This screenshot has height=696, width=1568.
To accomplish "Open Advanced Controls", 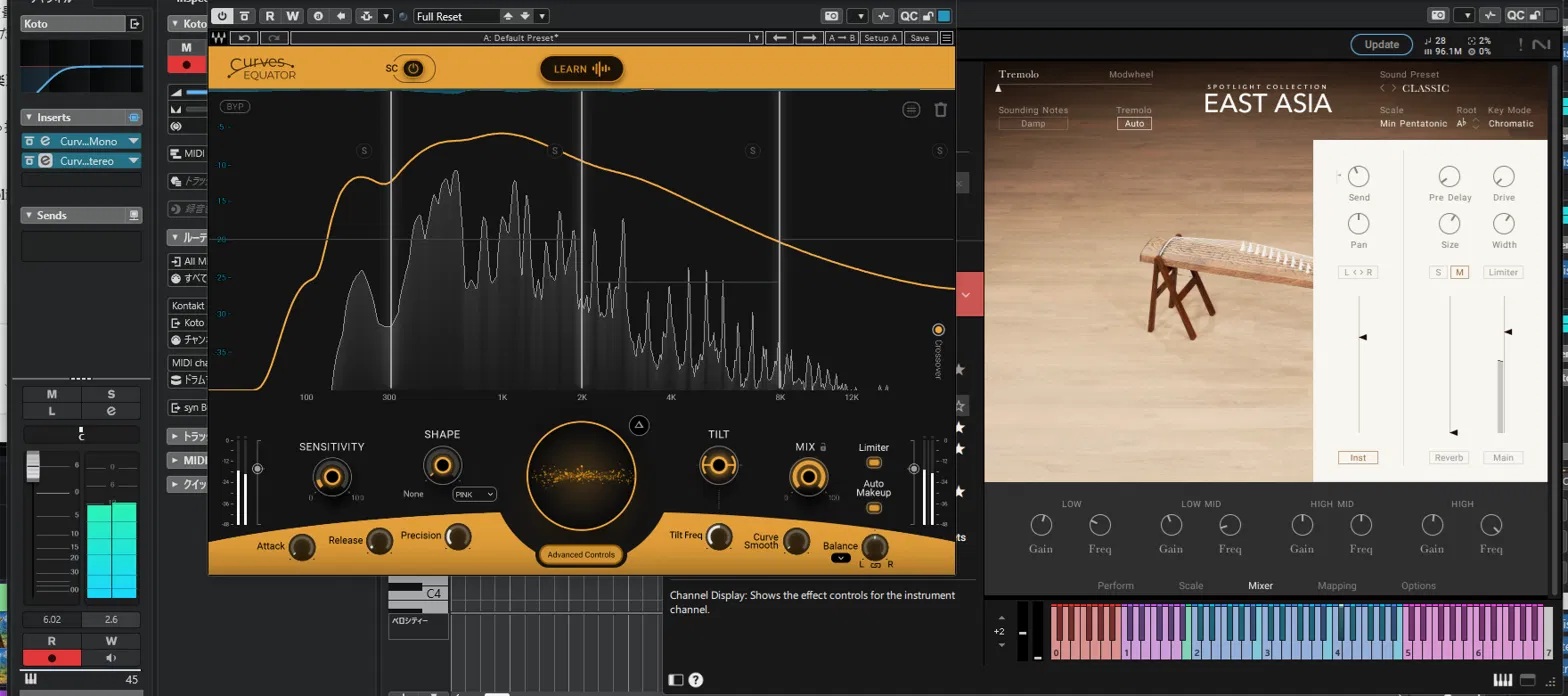I will [581, 554].
